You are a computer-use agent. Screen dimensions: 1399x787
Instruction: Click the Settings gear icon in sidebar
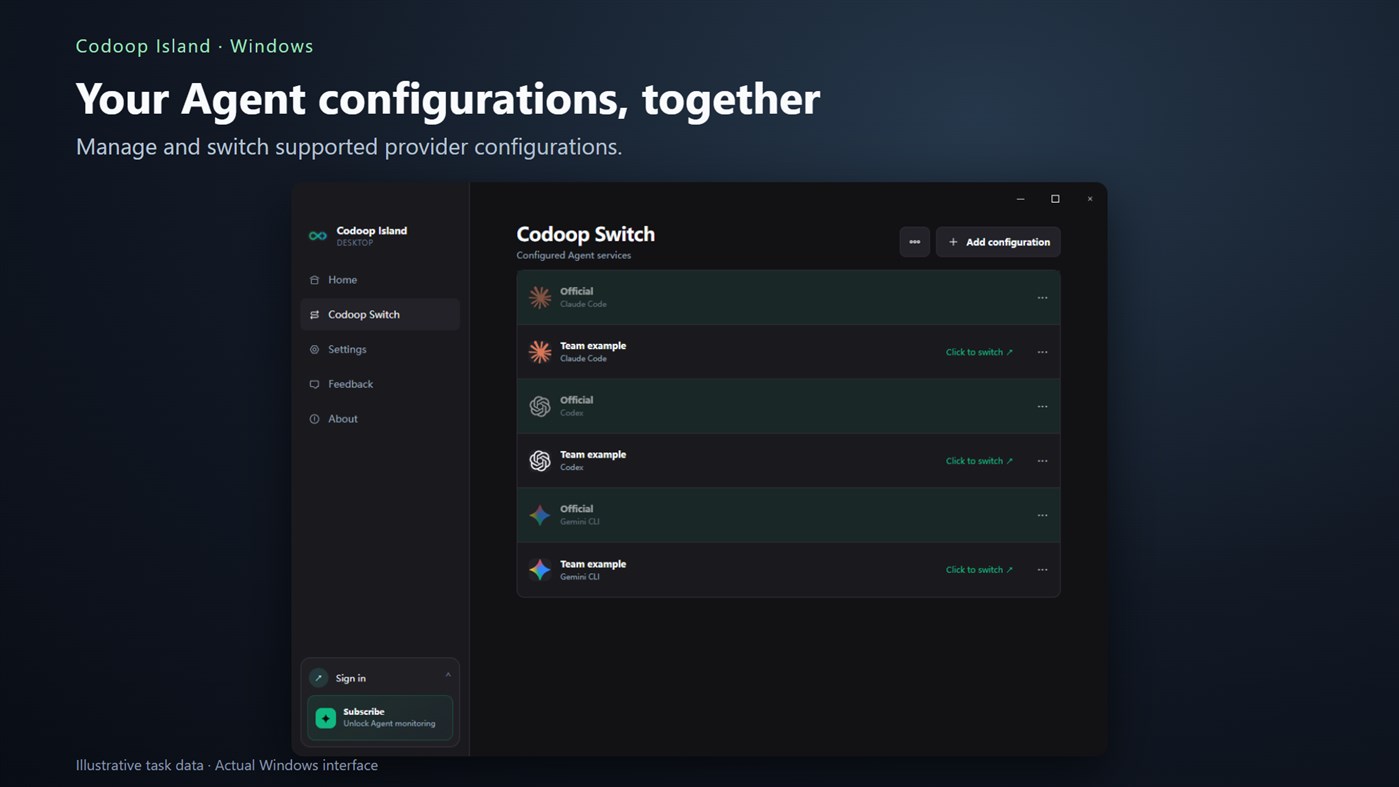(314, 349)
